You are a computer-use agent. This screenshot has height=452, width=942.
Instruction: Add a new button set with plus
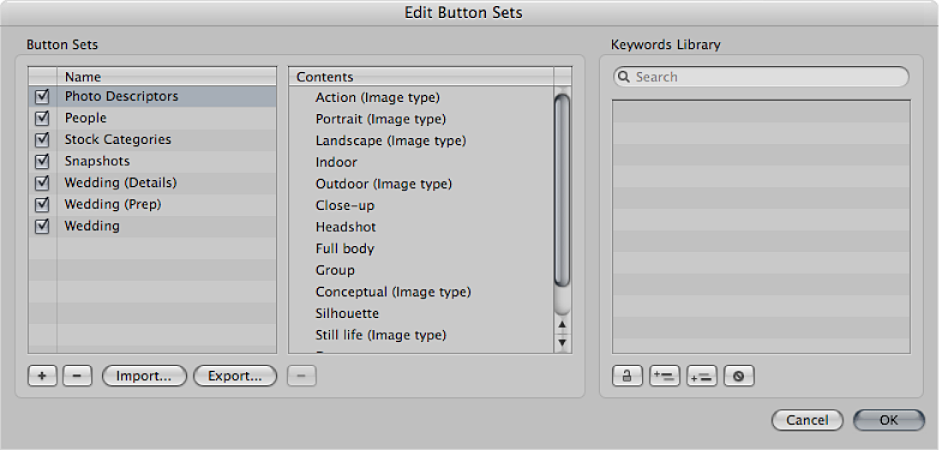tap(43, 376)
